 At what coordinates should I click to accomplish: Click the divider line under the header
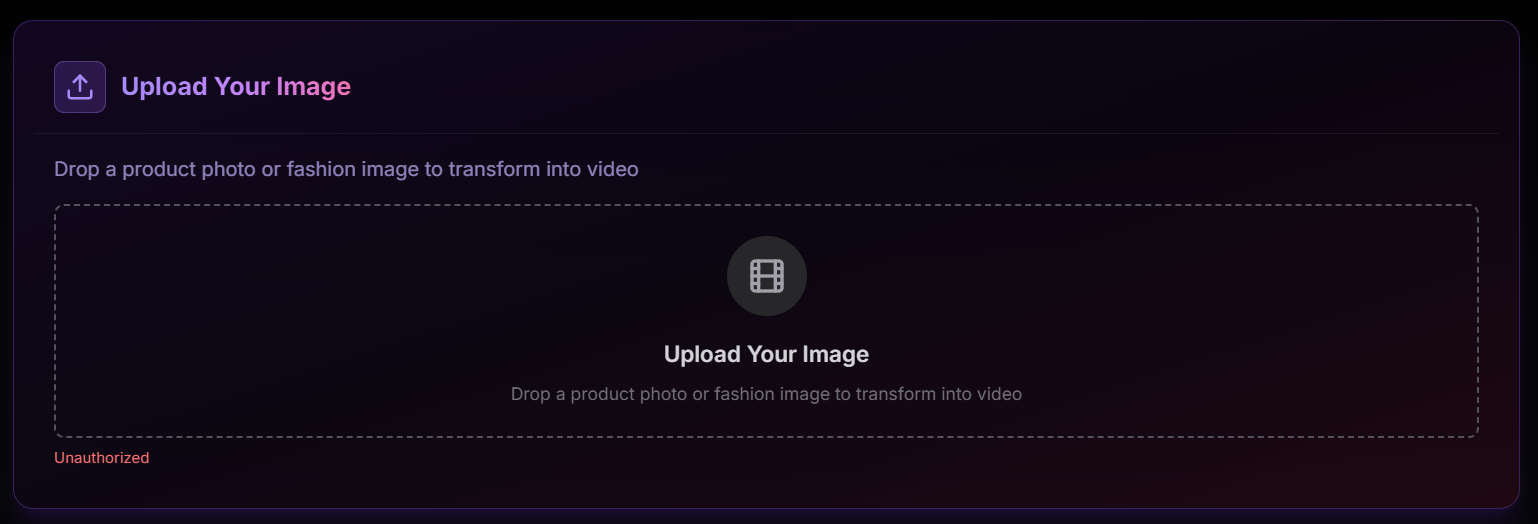[x=766, y=133]
